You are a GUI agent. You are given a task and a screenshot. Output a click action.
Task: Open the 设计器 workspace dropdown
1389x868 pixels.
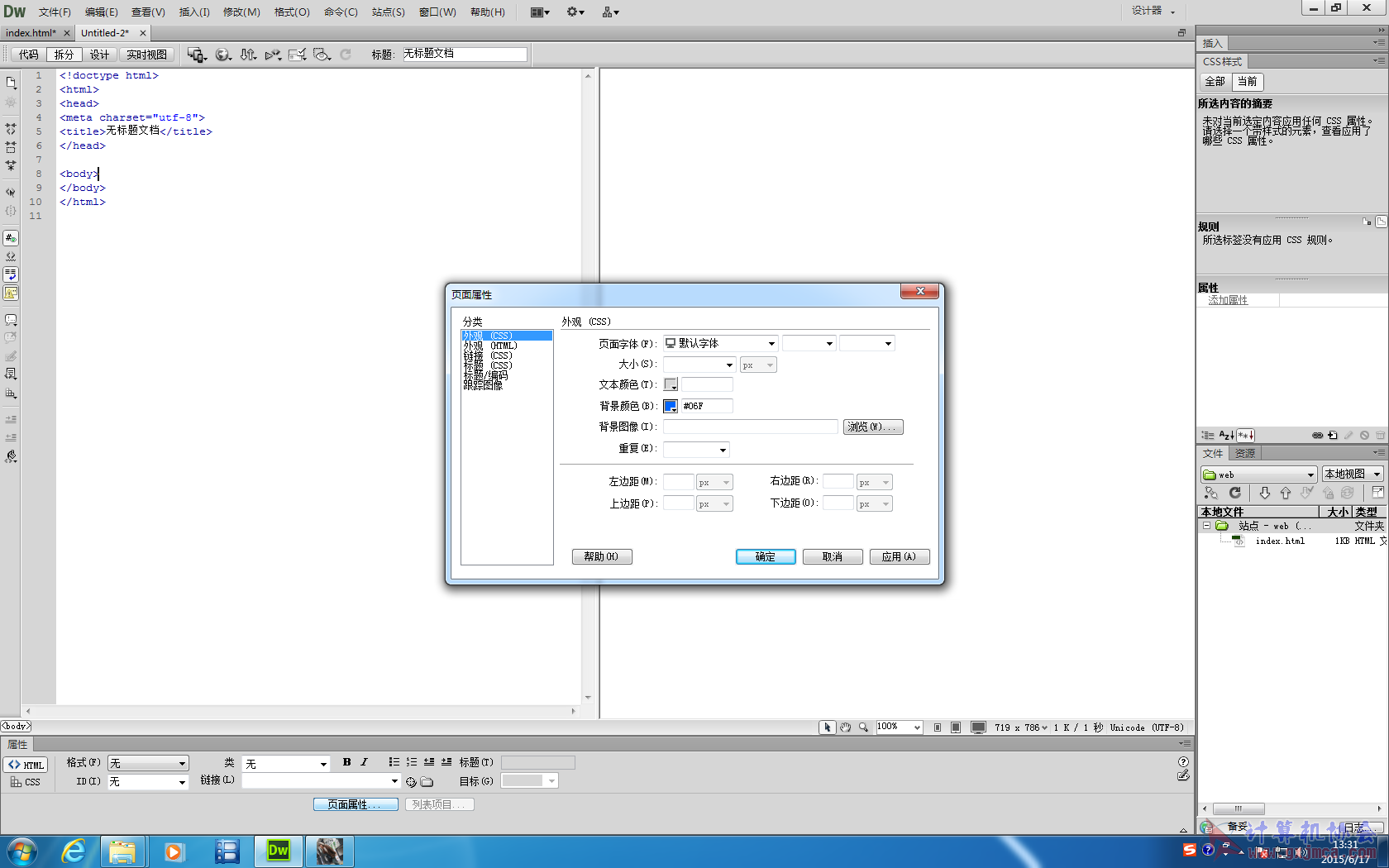1154,11
